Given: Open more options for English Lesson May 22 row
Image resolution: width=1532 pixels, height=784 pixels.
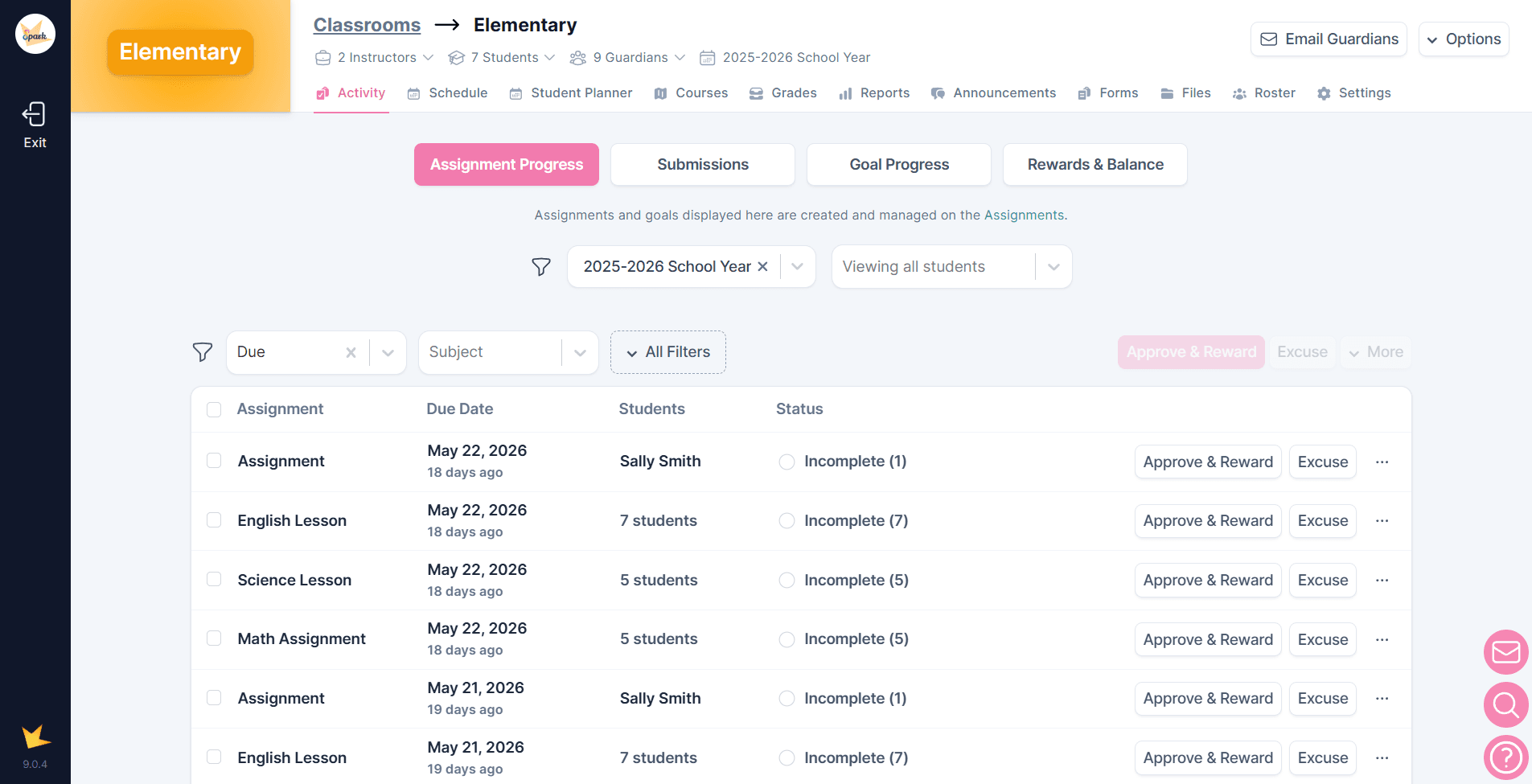Looking at the screenshot, I should click(x=1382, y=521).
